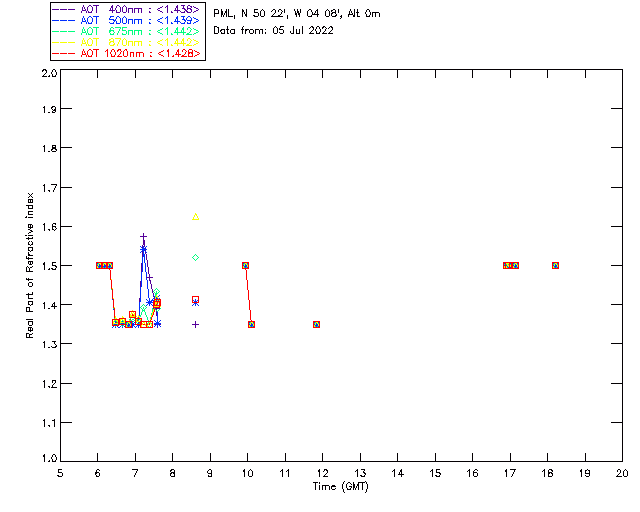Click the y-axis tick label 2.0
The image size is (640, 512).
coord(50,73)
